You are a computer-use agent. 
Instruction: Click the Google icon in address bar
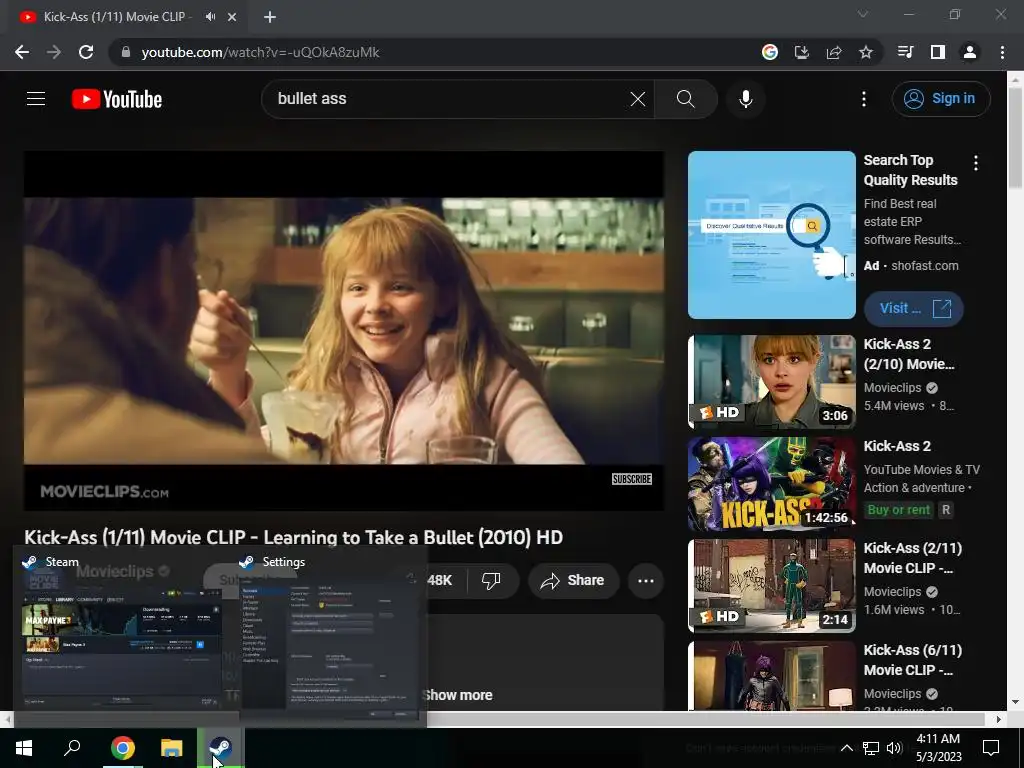[769, 52]
